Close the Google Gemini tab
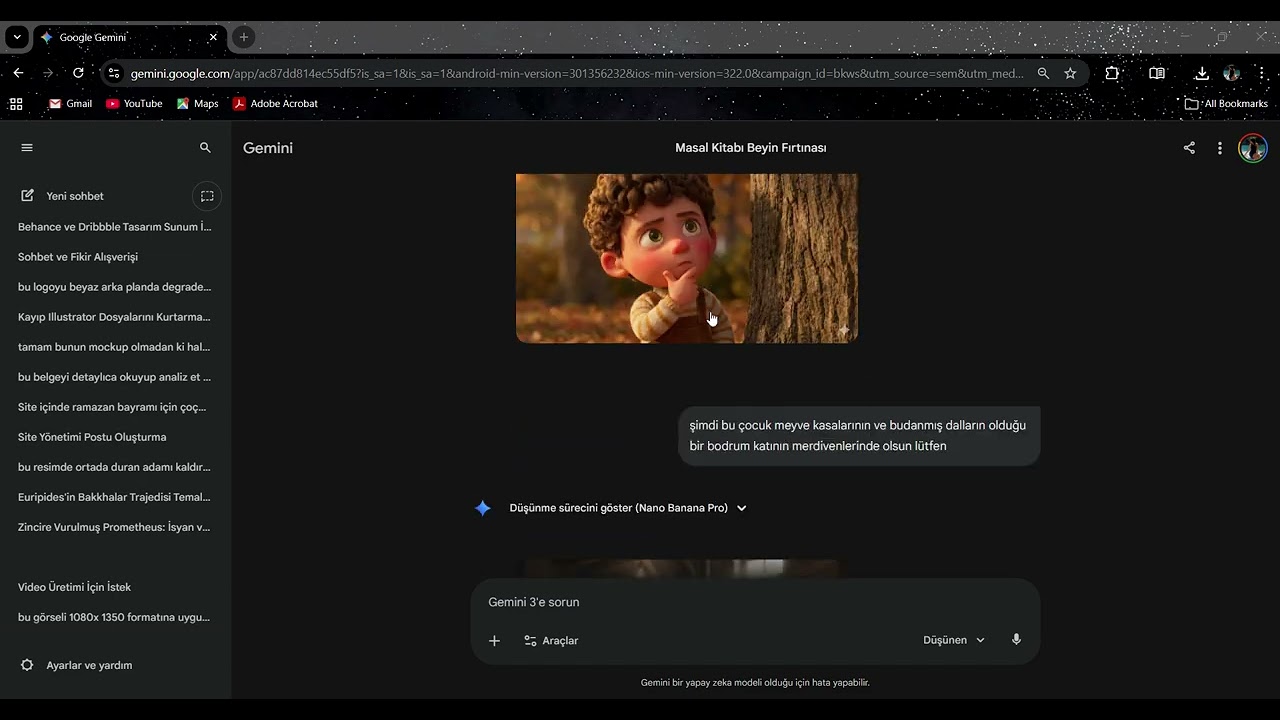This screenshot has height=720, width=1280. point(213,37)
